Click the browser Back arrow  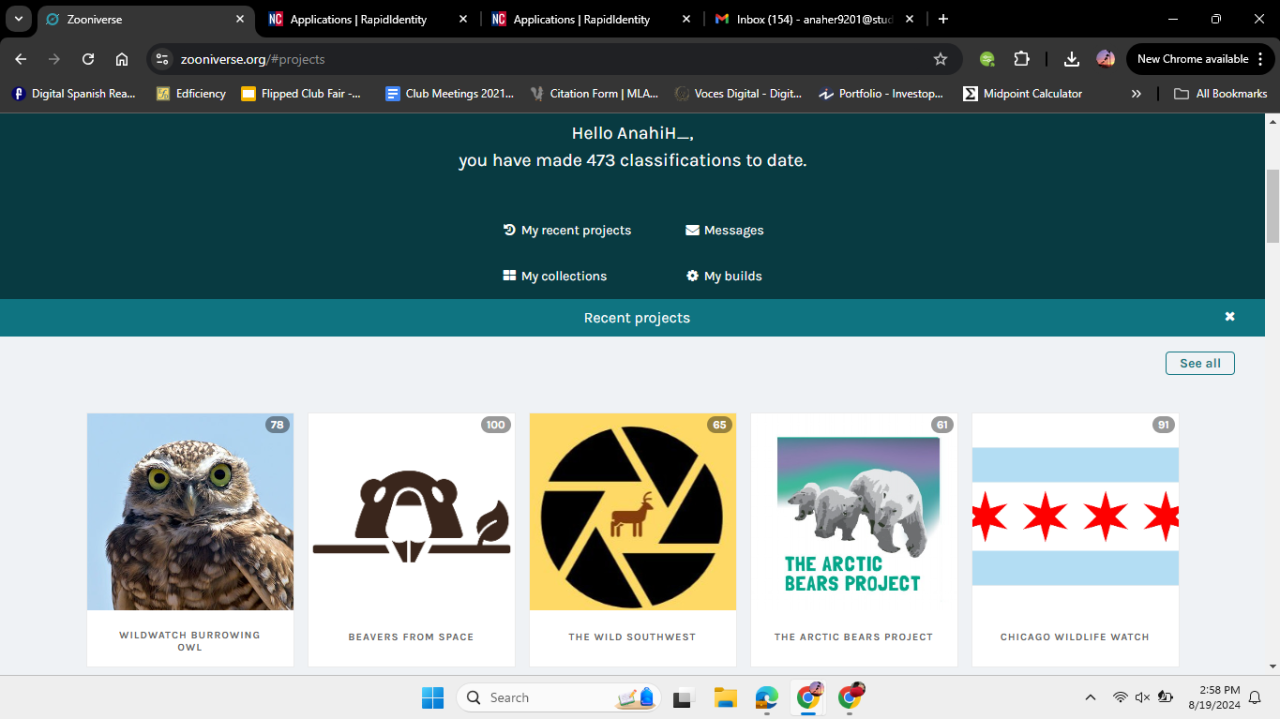tap(21, 59)
